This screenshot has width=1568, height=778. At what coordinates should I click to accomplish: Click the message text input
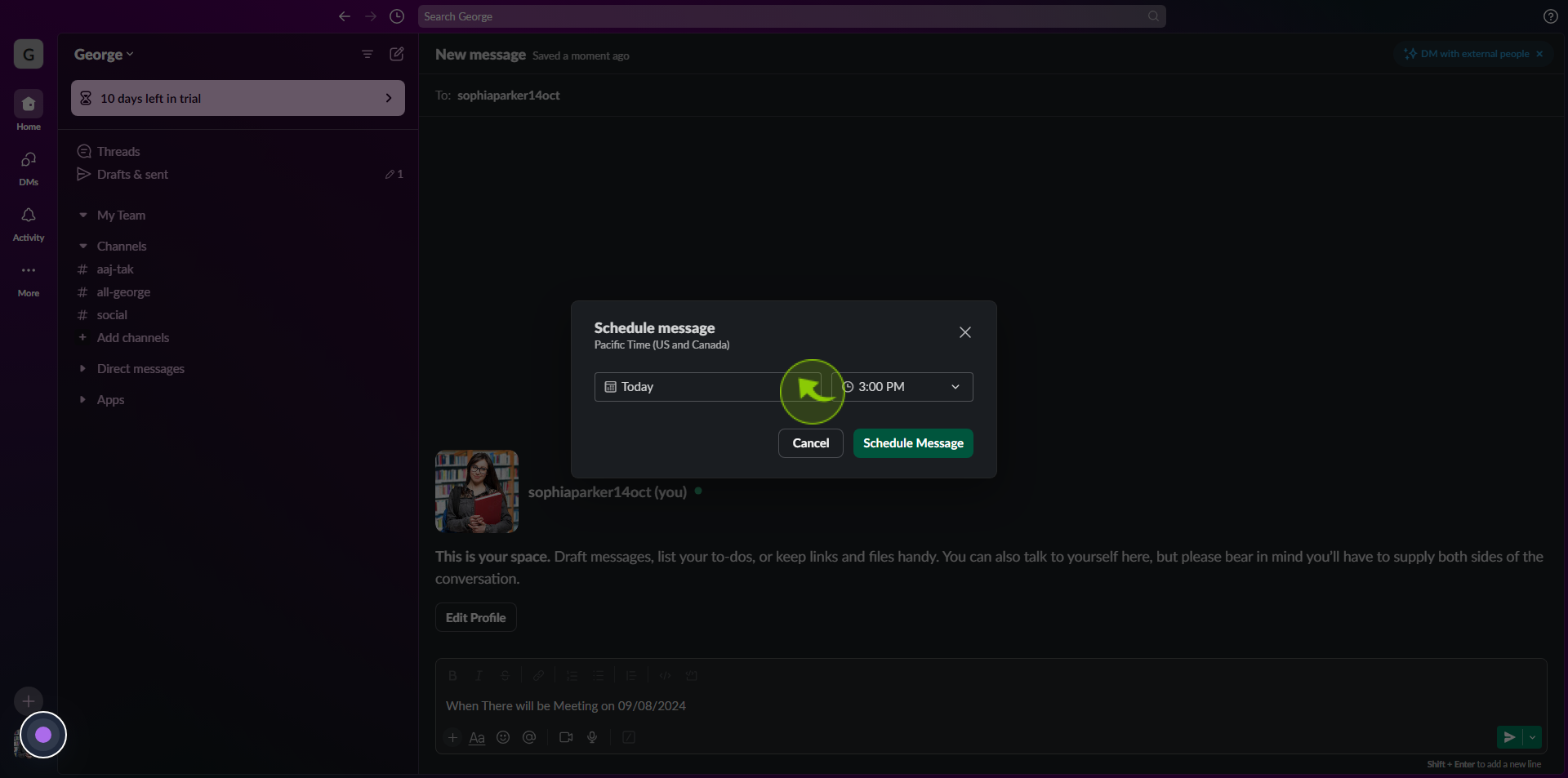pyautogui.click(x=991, y=706)
